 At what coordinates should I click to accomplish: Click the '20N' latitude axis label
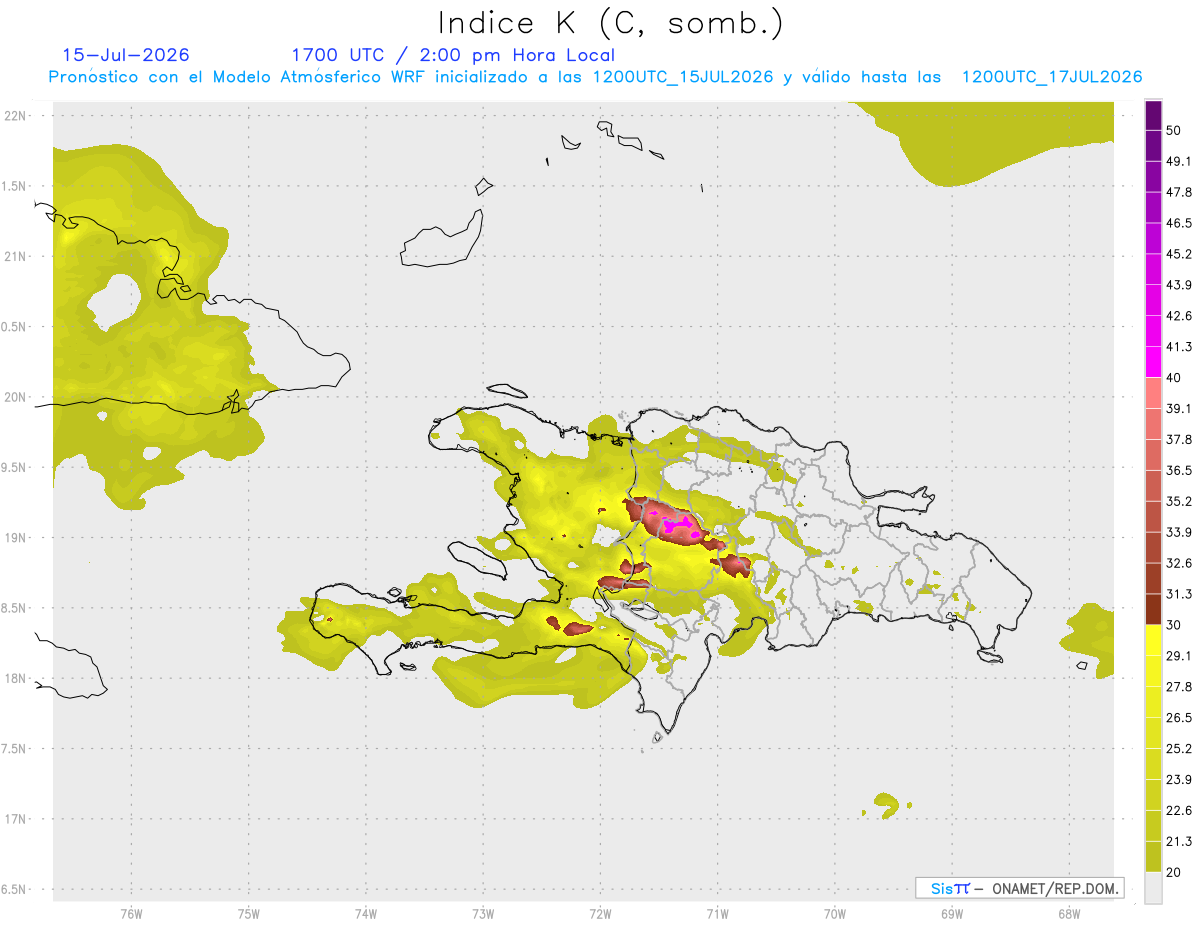(15, 397)
